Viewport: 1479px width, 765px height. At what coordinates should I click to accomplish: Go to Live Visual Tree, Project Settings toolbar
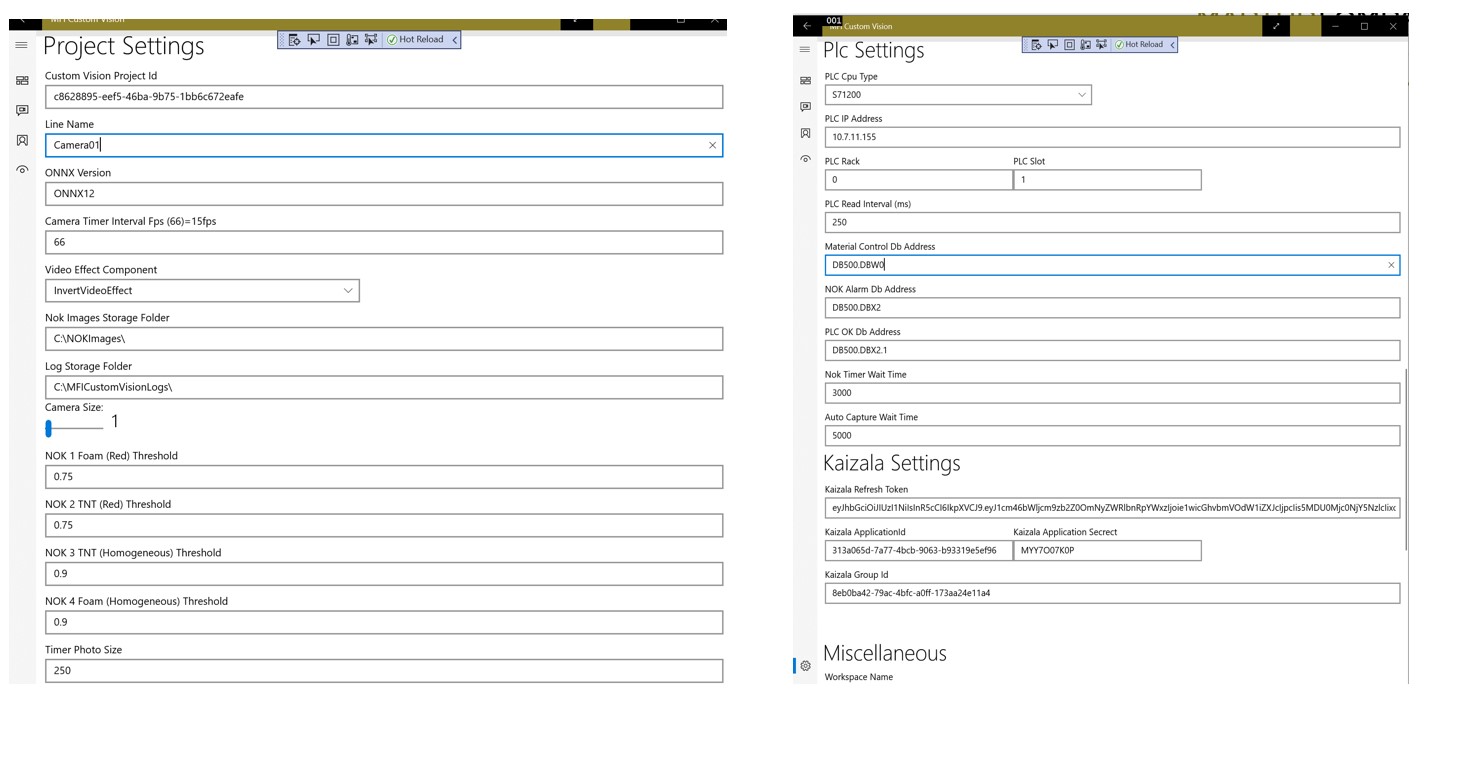[295, 40]
